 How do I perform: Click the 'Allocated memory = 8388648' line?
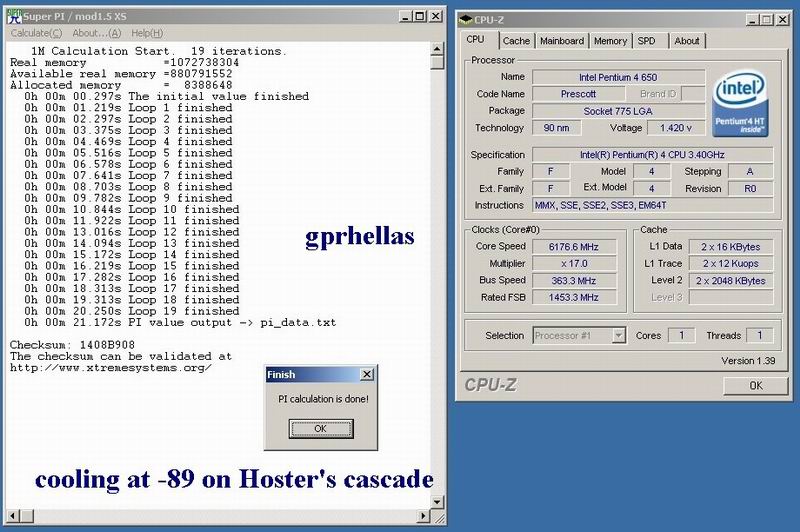pyautogui.click(x=121, y=85)
